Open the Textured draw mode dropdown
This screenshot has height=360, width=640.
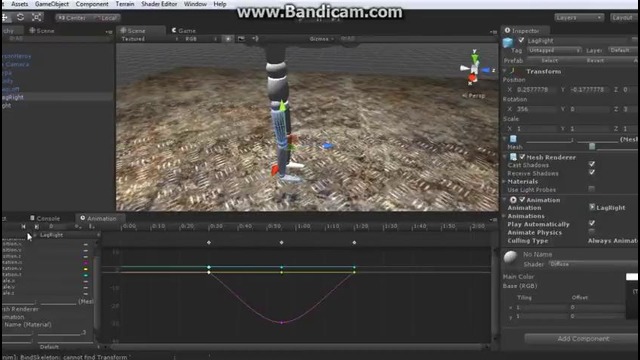pos(149,39)
